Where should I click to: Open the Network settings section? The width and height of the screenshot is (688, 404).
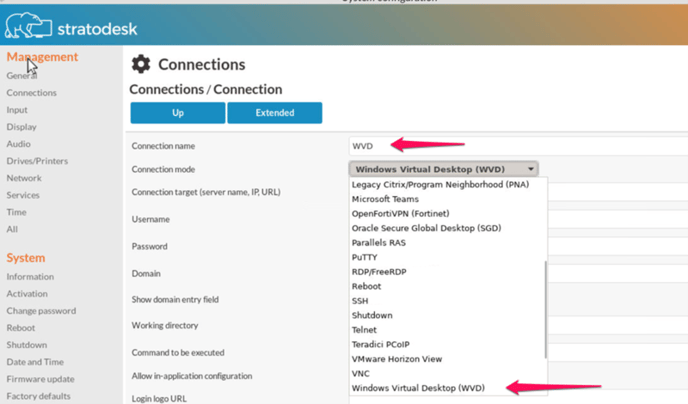pyautogui.click(x=24, y=178)
